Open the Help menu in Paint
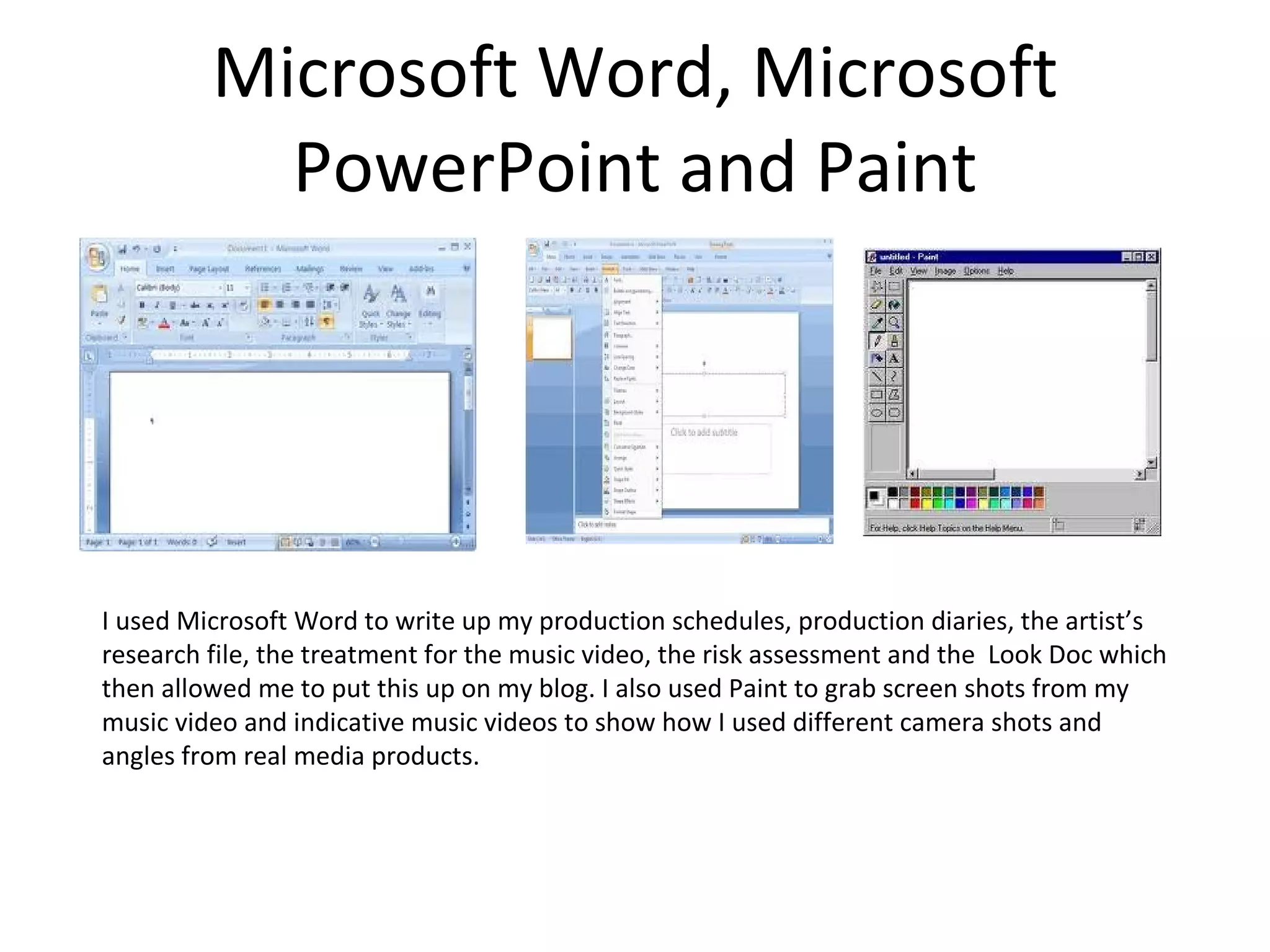The height and width of the screenshot is (952, 1270). [1005, 271]
